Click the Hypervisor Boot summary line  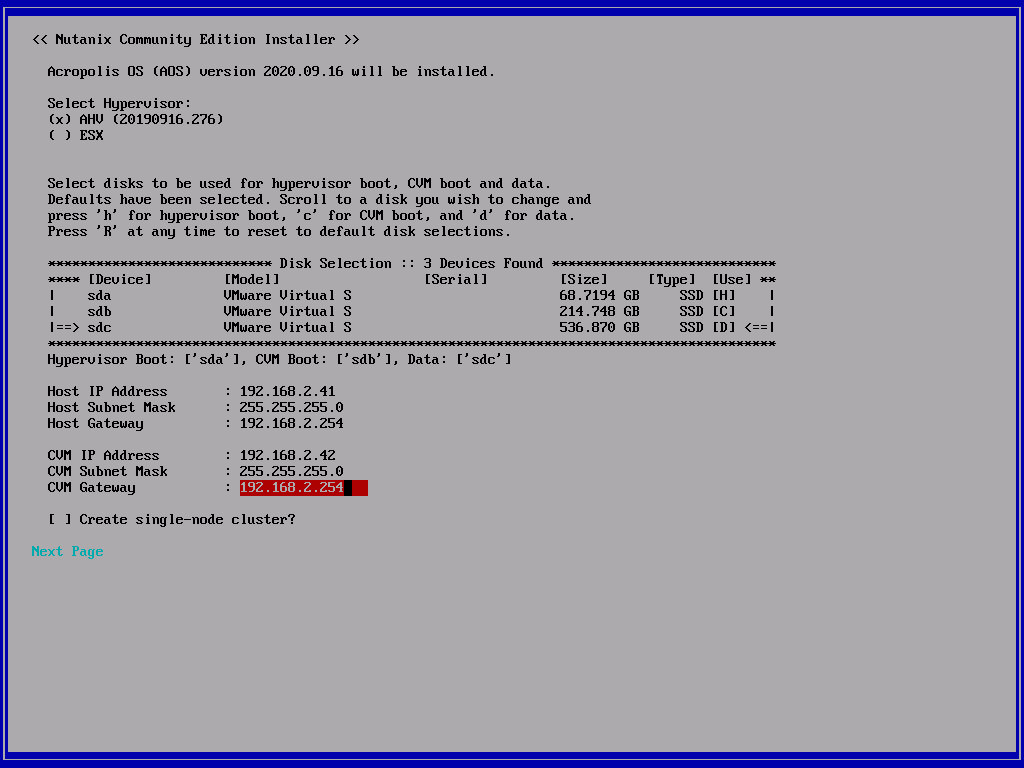click(x=280, y=360)
